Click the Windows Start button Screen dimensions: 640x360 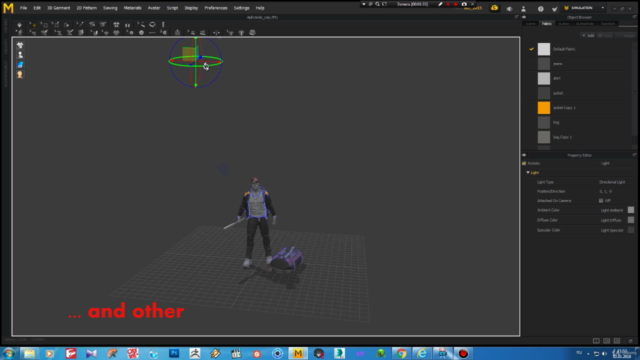(9, 353)
